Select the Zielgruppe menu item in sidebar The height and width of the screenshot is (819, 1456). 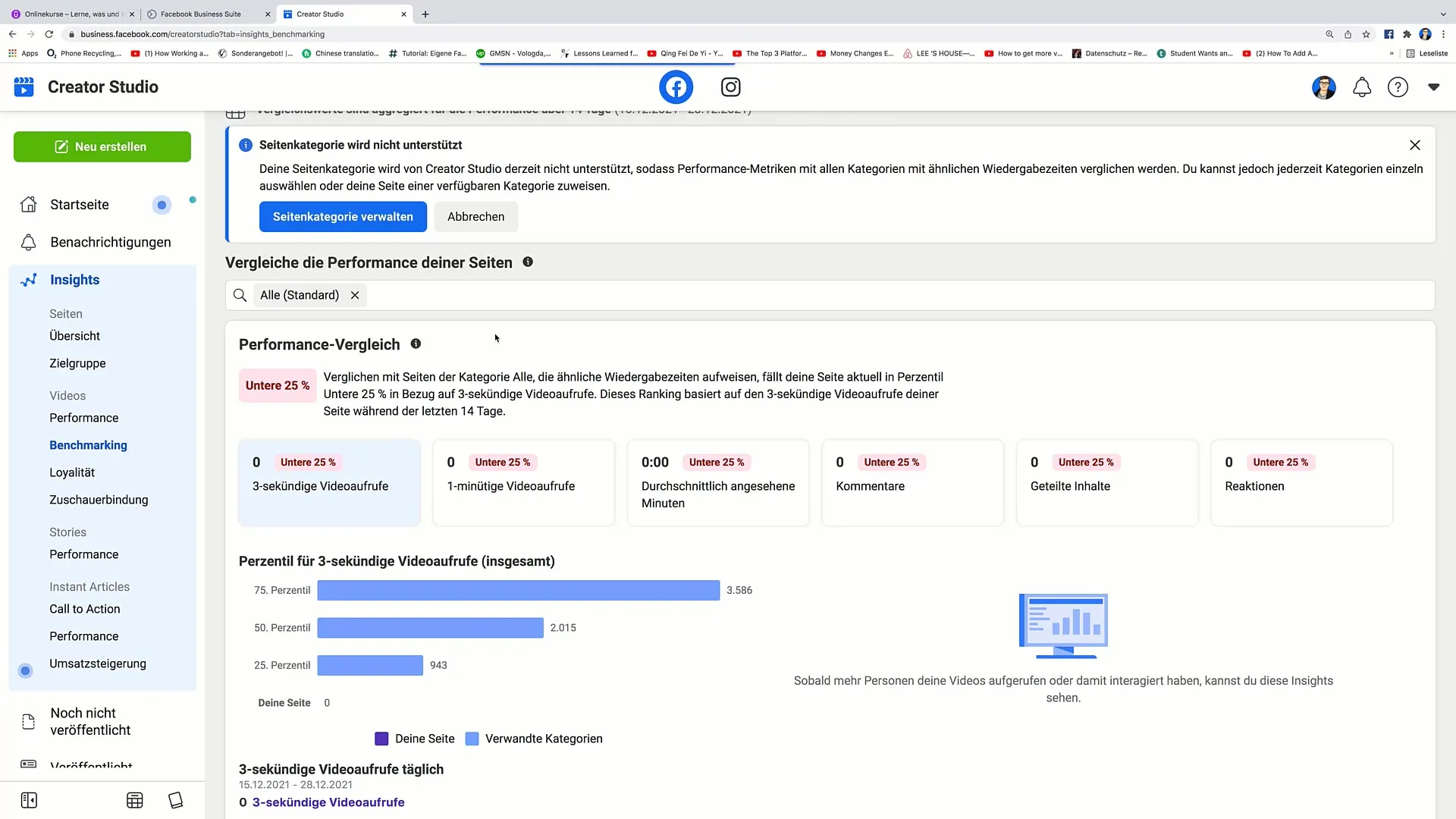[77, 363]
